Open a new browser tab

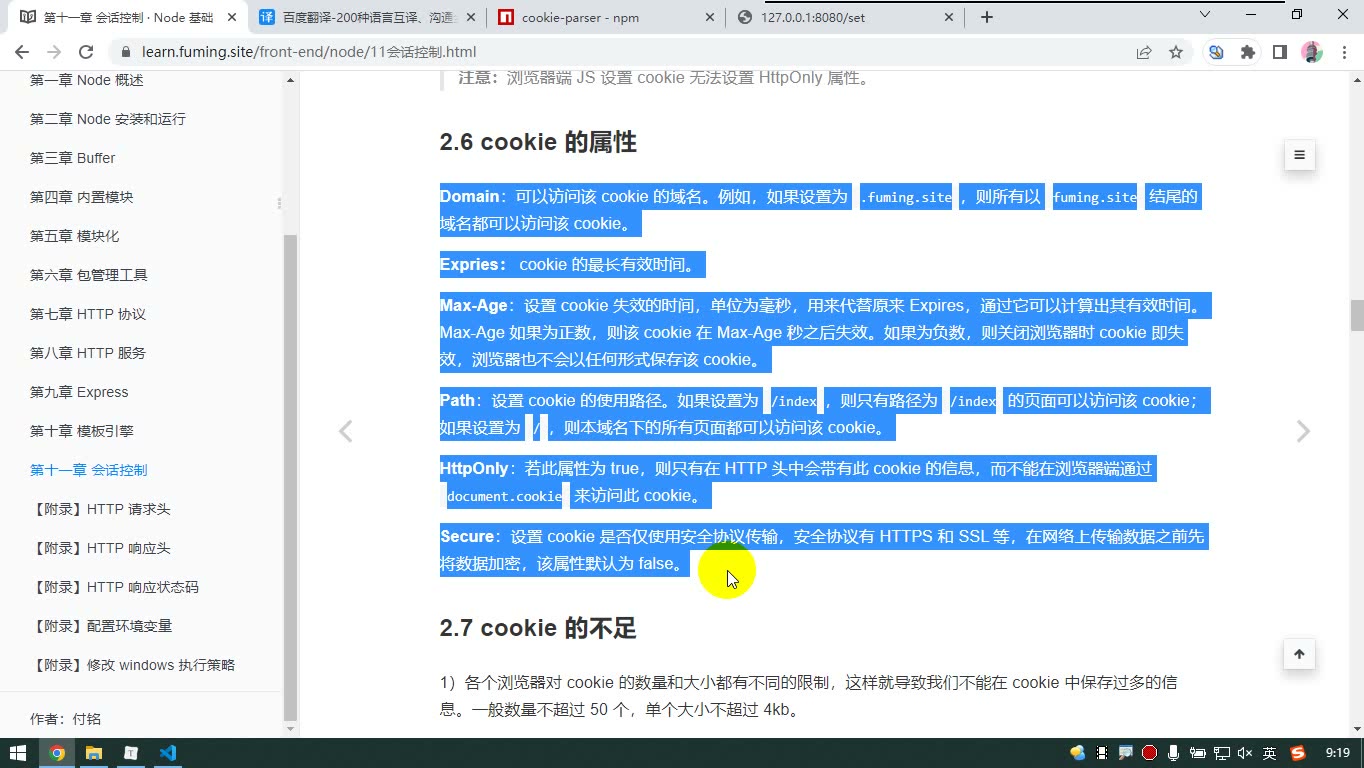pyautogui.click(x=987, y=17)
